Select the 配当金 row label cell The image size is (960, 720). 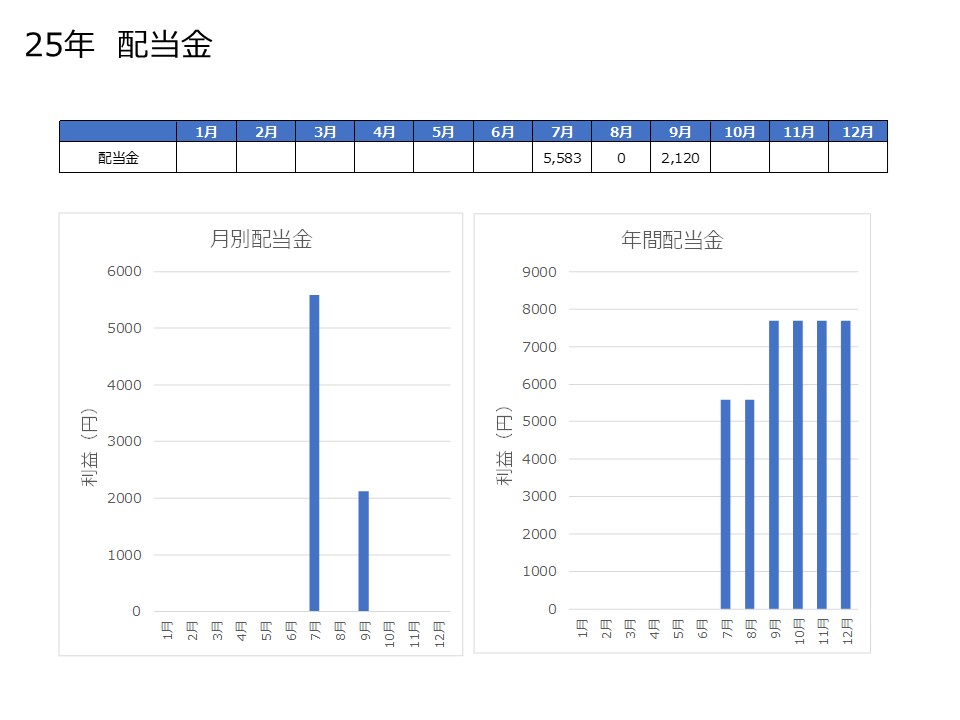[x=118, y=158]
